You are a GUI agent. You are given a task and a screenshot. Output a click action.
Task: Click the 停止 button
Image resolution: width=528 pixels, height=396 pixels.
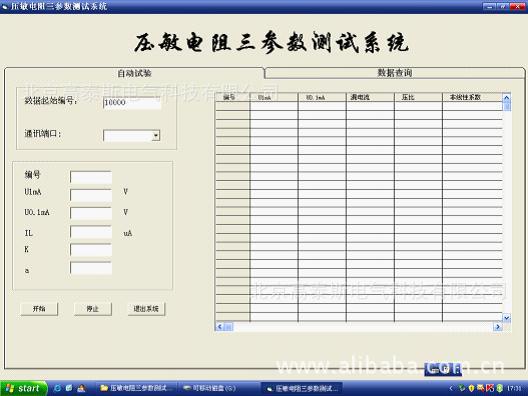(93, 309)
